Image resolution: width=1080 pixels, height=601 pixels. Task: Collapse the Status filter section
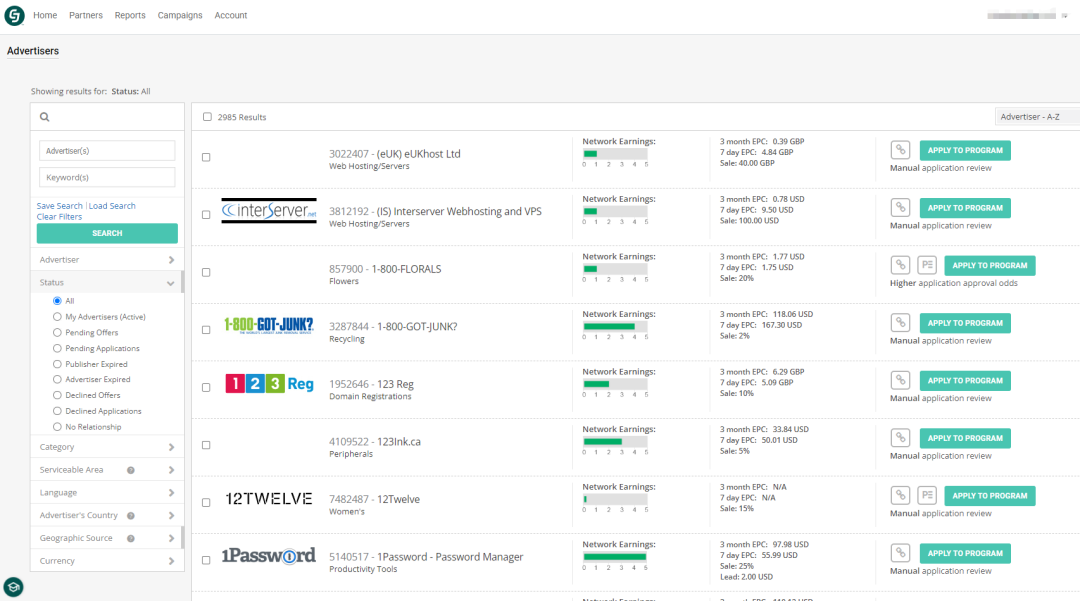[x=107, y=282]
